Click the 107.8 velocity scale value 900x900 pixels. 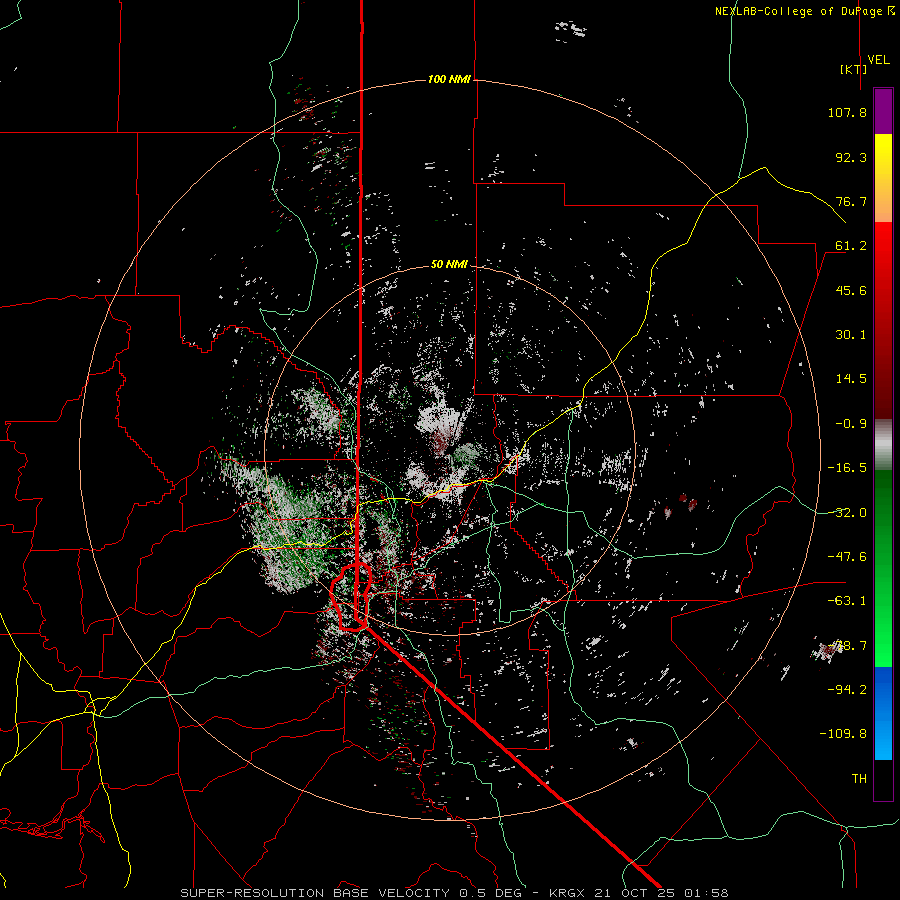point(847,112)
